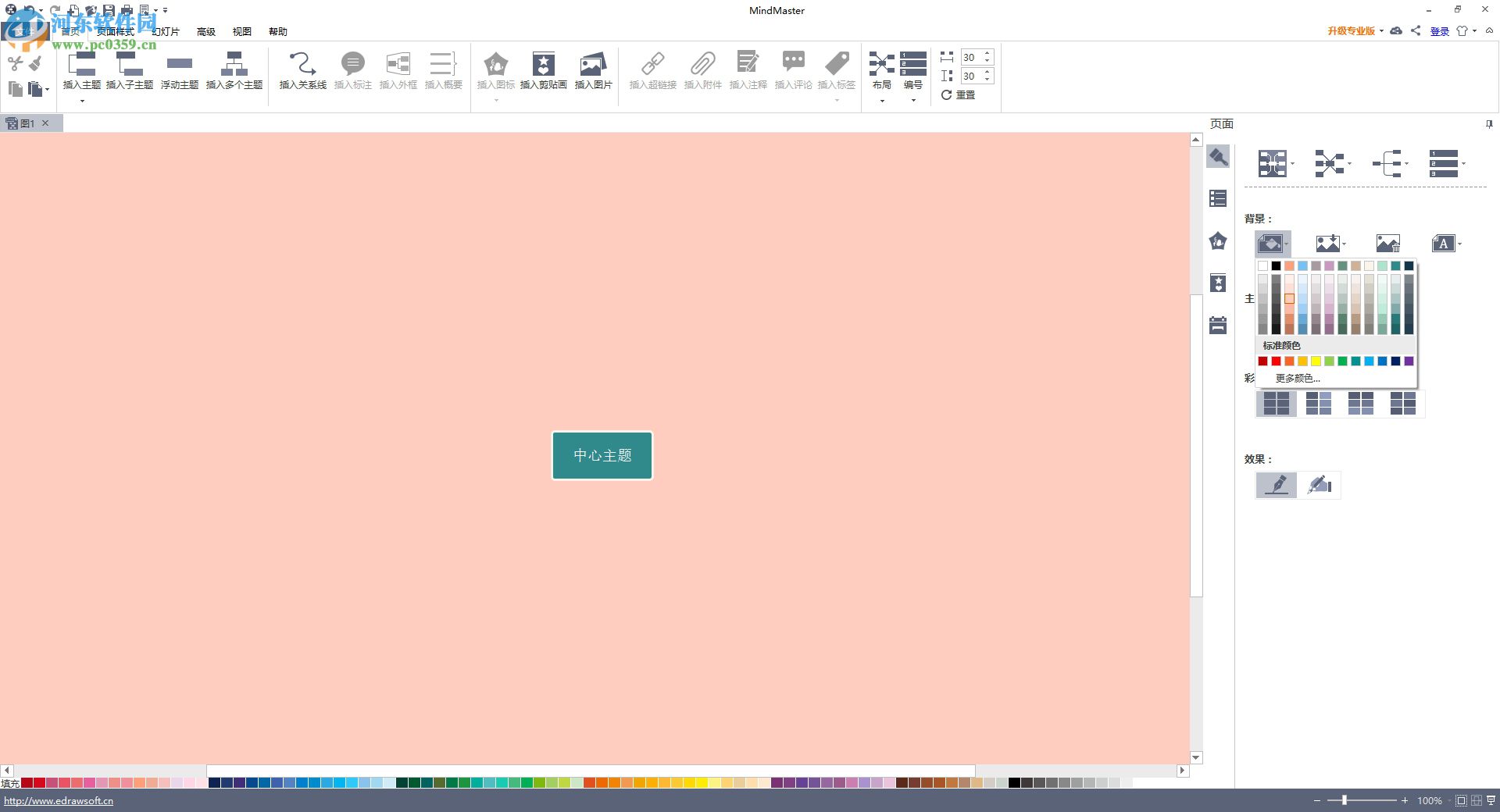
Task: Open the Layout (布局) dropdown
Action: click(882, 77)
